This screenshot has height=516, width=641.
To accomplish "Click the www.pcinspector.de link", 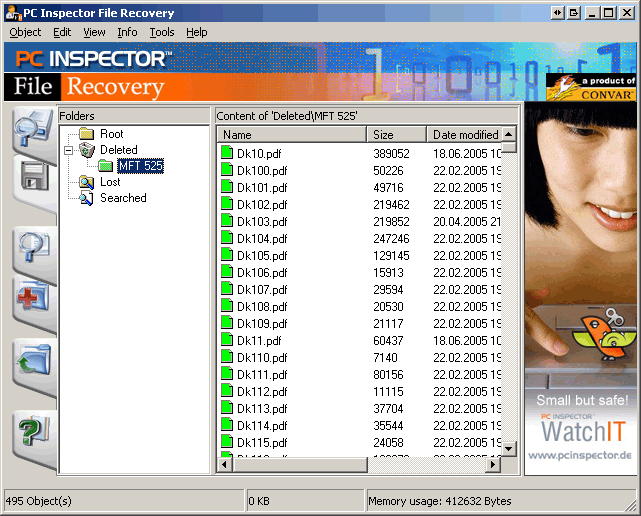I will [580, 455].
